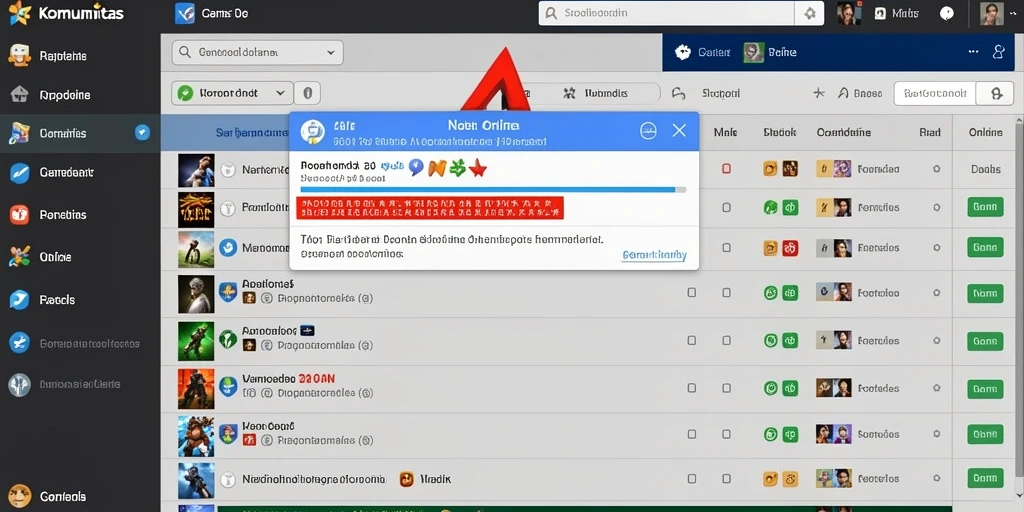Toggle the blue check badge on Comarifas sidebar item
Image resolution: width=1024 pixels, height=512 pixels.
tap(142, 133)
